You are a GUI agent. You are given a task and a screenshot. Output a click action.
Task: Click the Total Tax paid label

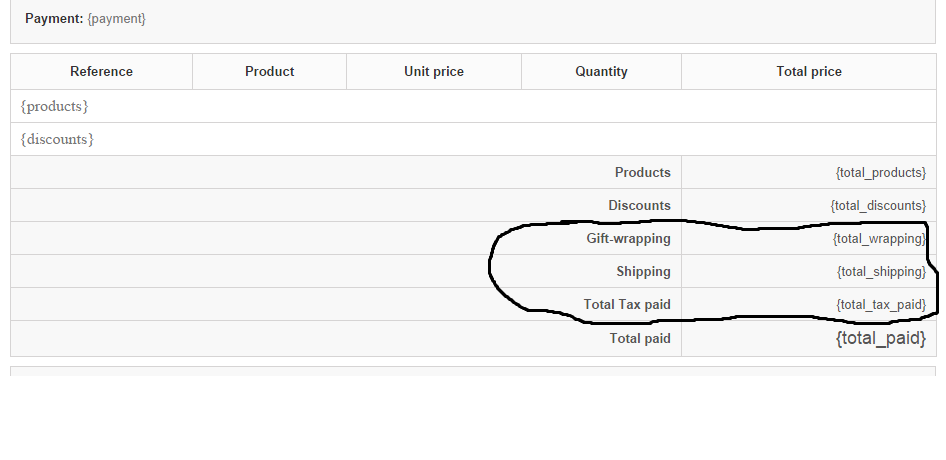tap(627, 304)
